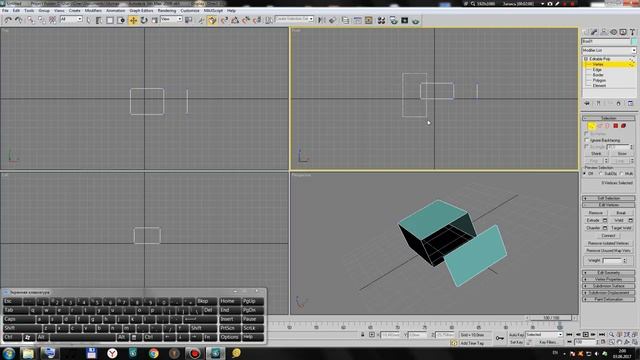Viewport: 640px width, 360px height.
Task: Open the Utilities hammer panel tab
Action: [632, 32]
